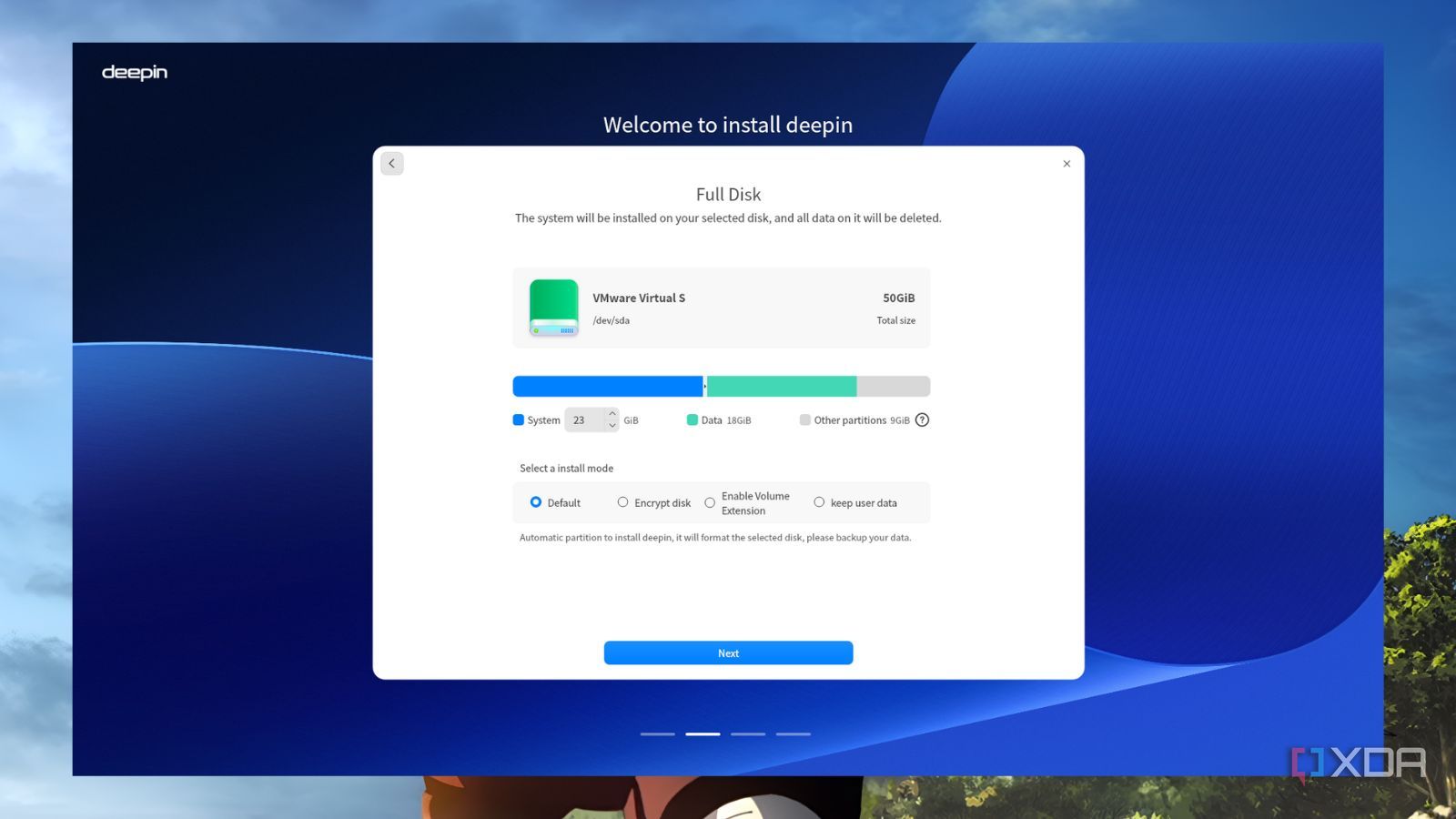The image size is (1456, 819).
Task: Close the installer dialog with the X
Action: pyautogui.click(x=1067, y=164)
